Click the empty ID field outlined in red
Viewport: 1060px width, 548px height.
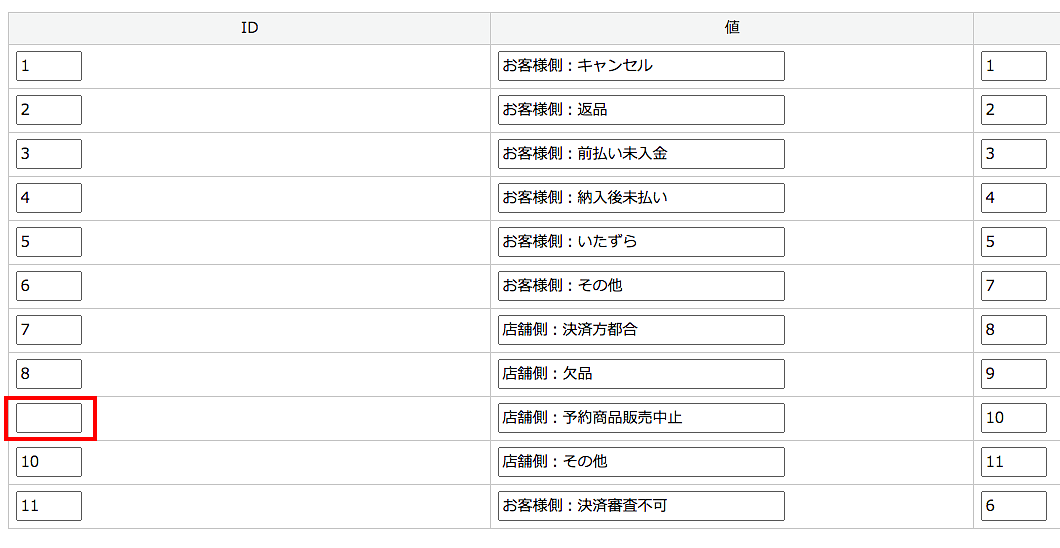coord(49,418)
